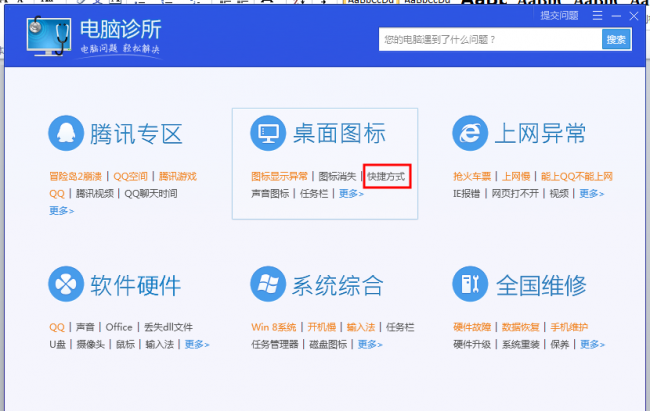650x411 pixels.
Task: Open the 丢失dll文件 link
Action: [x=168, y=327]
